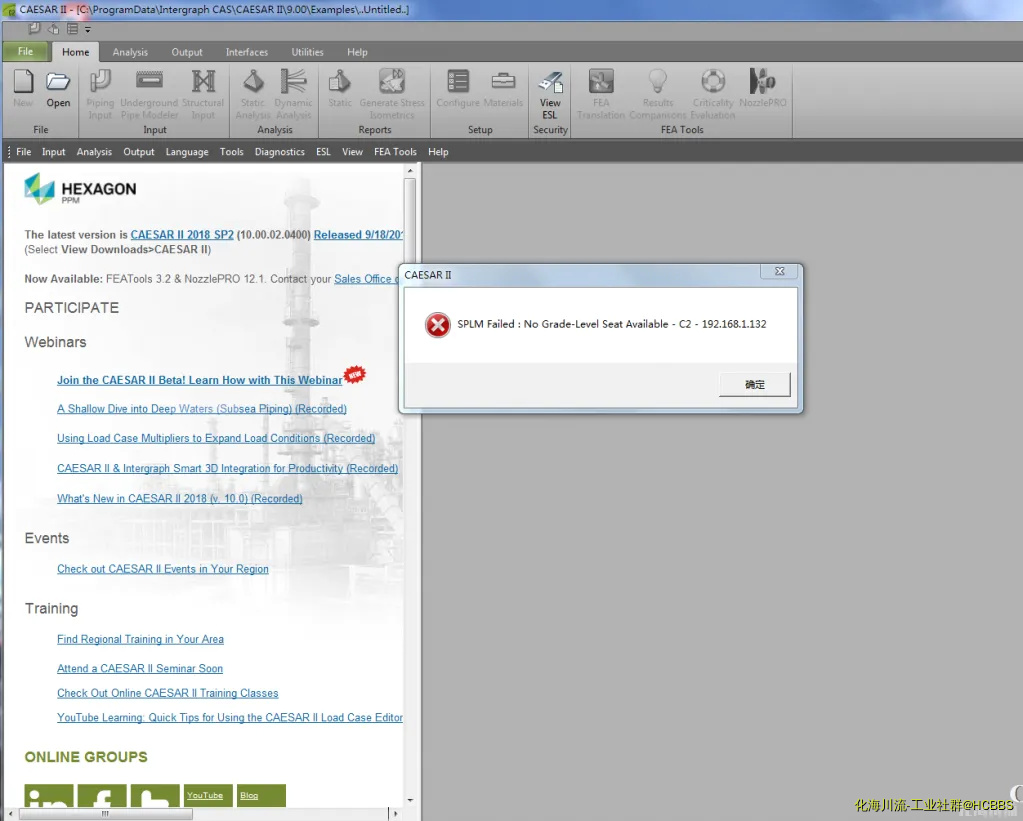Open the Analysis menu in the menu bar
1023x821 pixels.
[x=94, y=152]
